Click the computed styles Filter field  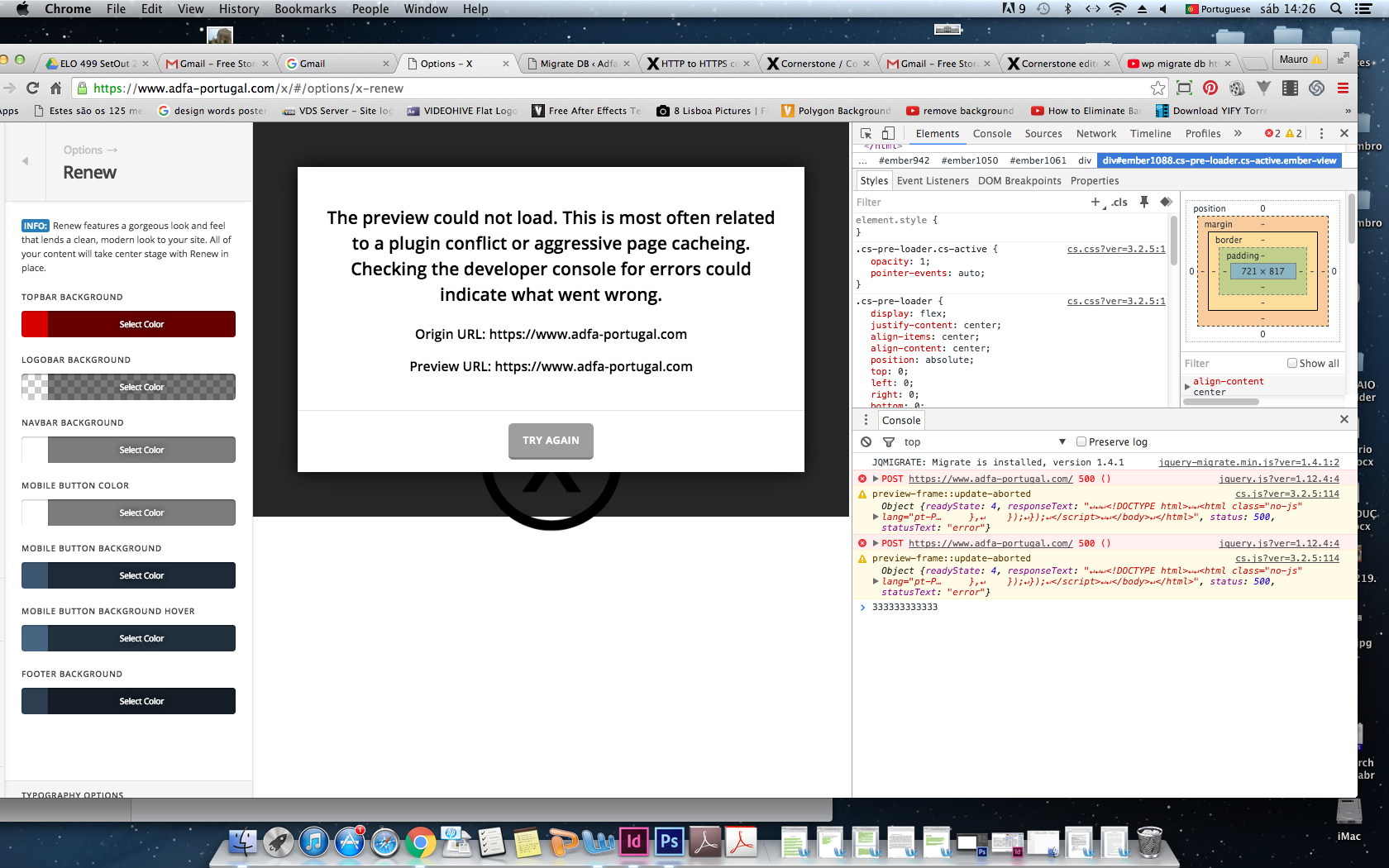pyautogui.click(x=1232, y=363)
